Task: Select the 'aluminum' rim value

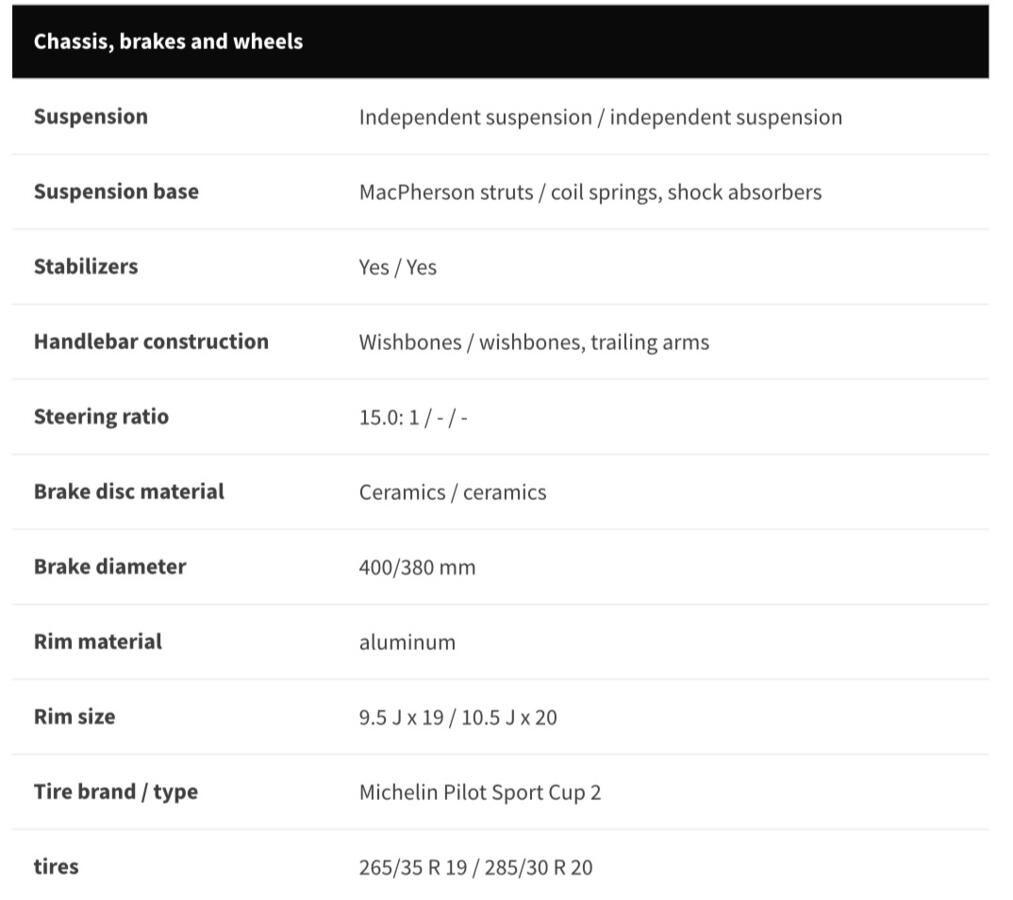Action: tap(407, 642)
